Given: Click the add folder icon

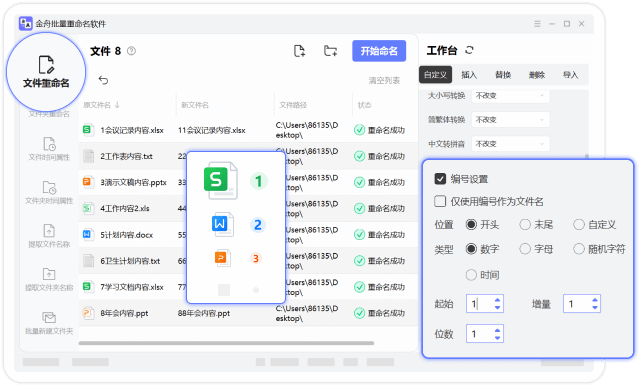Looking at the screenshot, I should (x=330, y=51).
